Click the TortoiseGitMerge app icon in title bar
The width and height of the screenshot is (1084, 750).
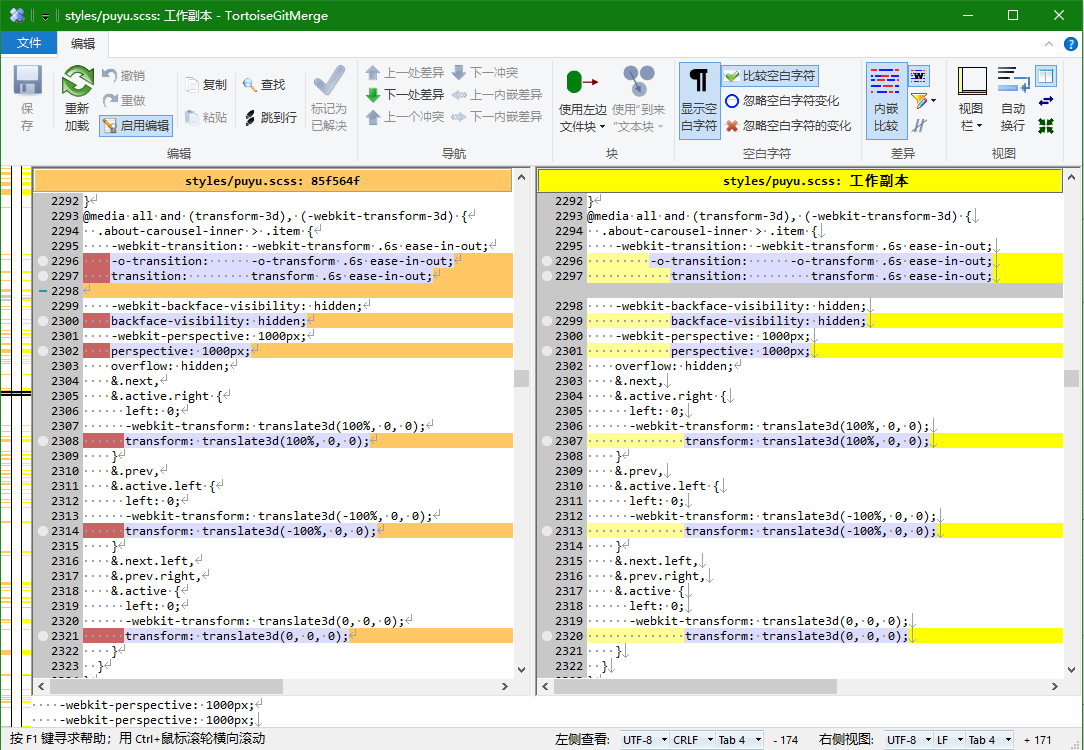coord(17,15)
